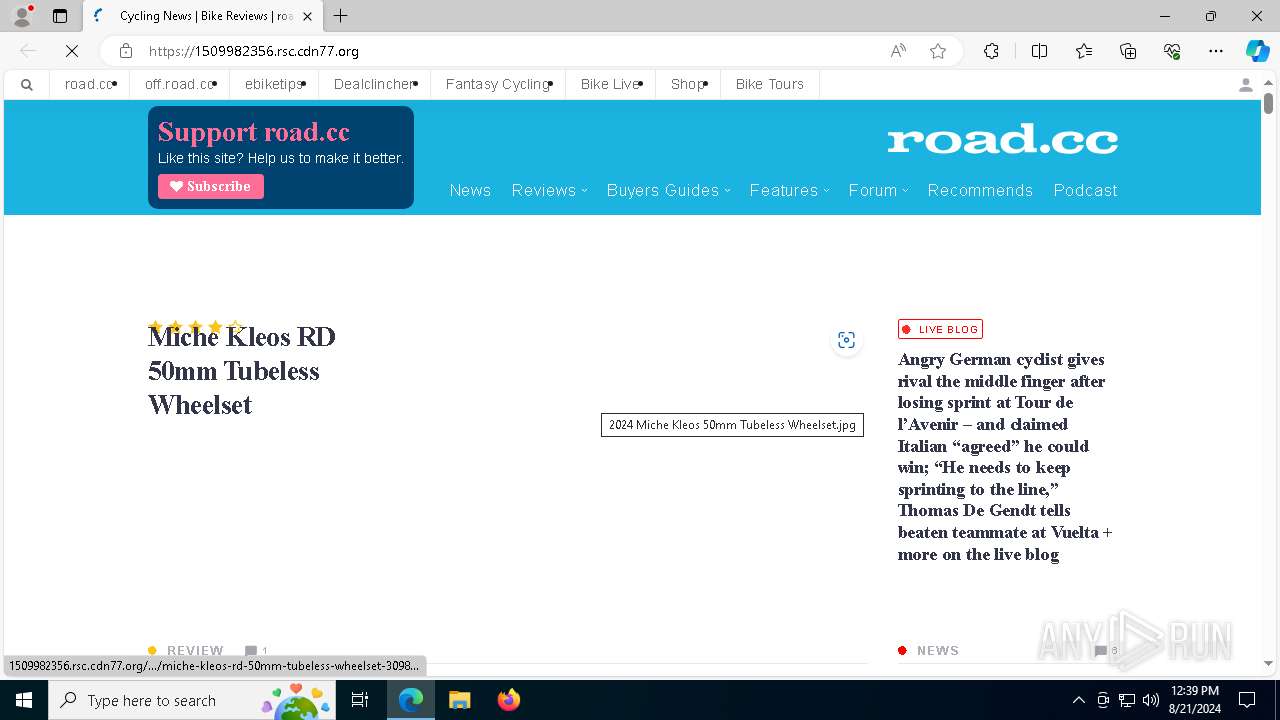Image resolution: width=1280 pixels, height=720 pixels.
Task: Open Fantasy Cycling network tab
Action: 498,85
